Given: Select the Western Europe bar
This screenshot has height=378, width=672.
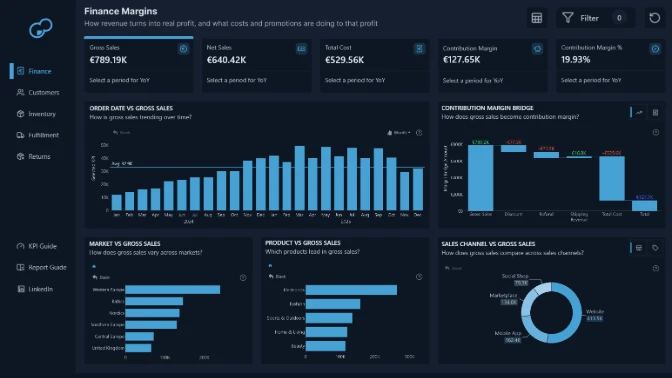Looking at the screenshot, I should tap(173, 290).
